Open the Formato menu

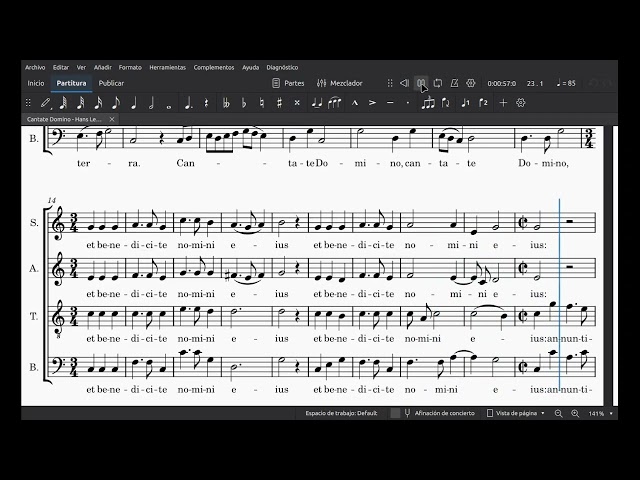click(130, 67)
